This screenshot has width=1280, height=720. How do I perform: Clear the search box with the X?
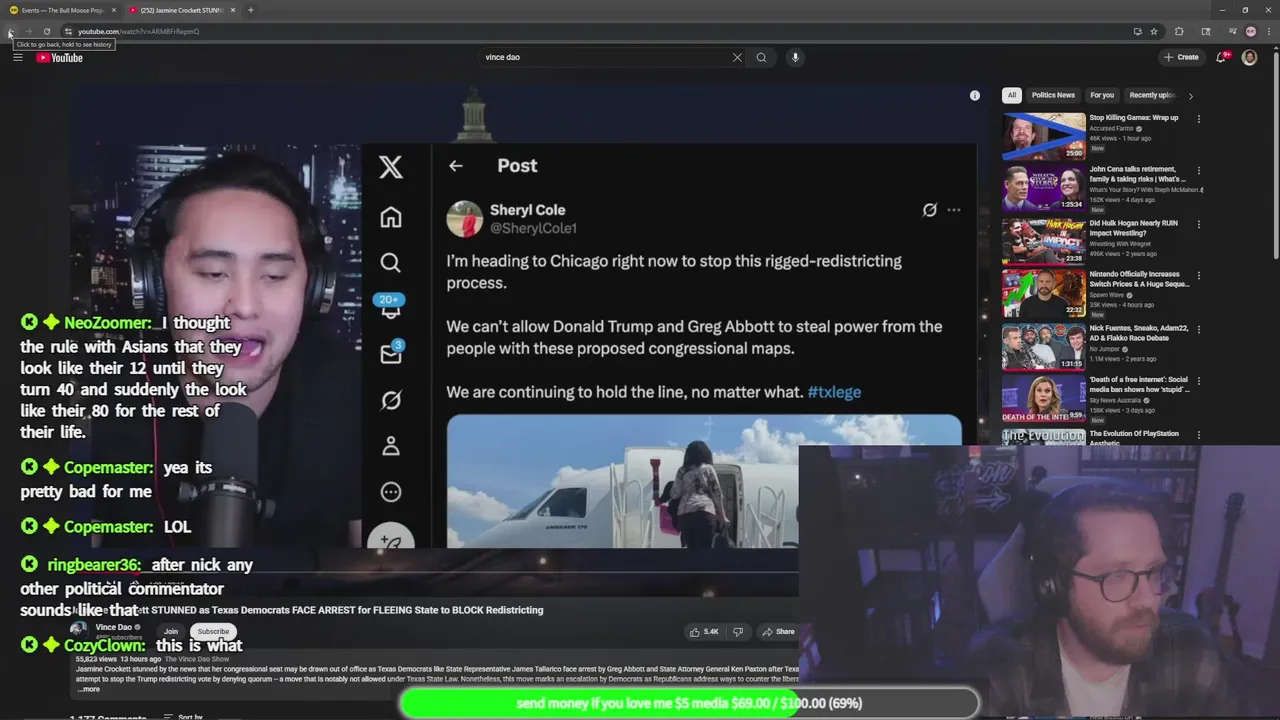[x=737, y=57]
